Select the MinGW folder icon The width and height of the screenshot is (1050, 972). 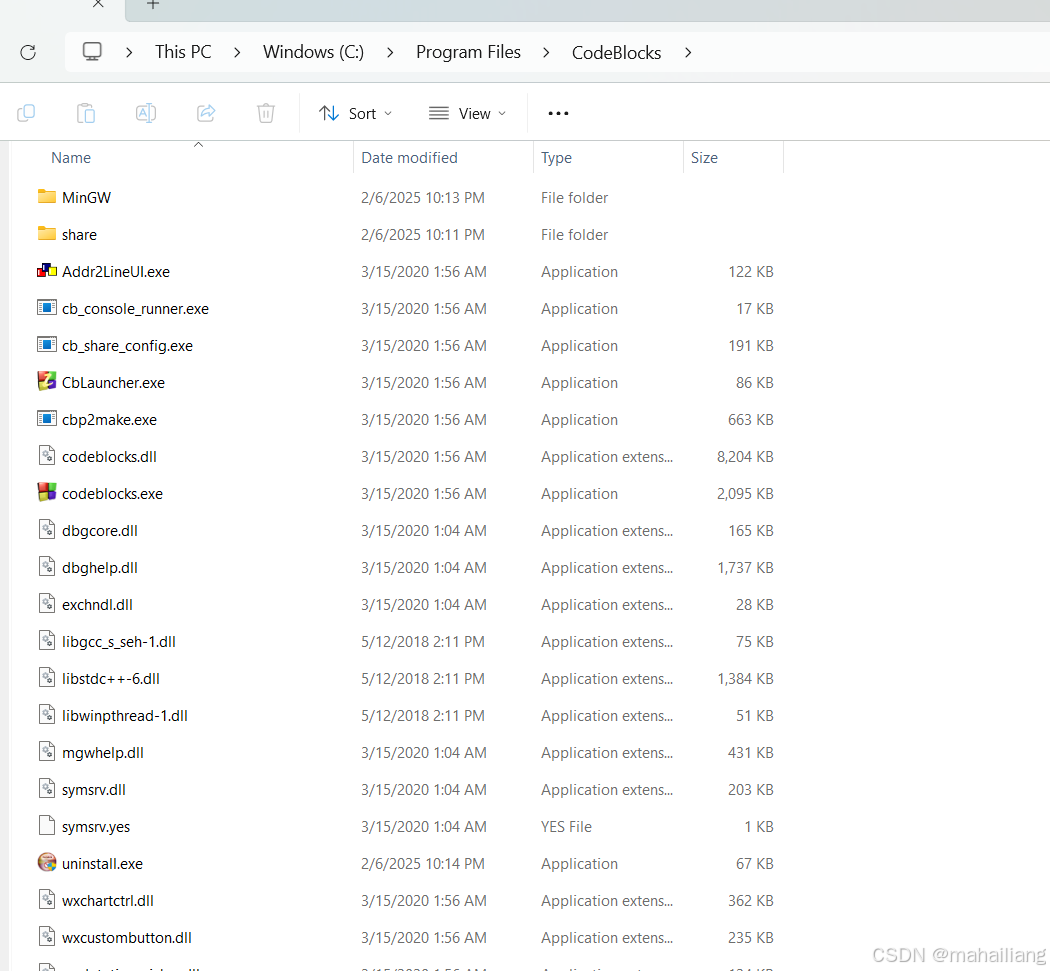(x=47, y=197)
